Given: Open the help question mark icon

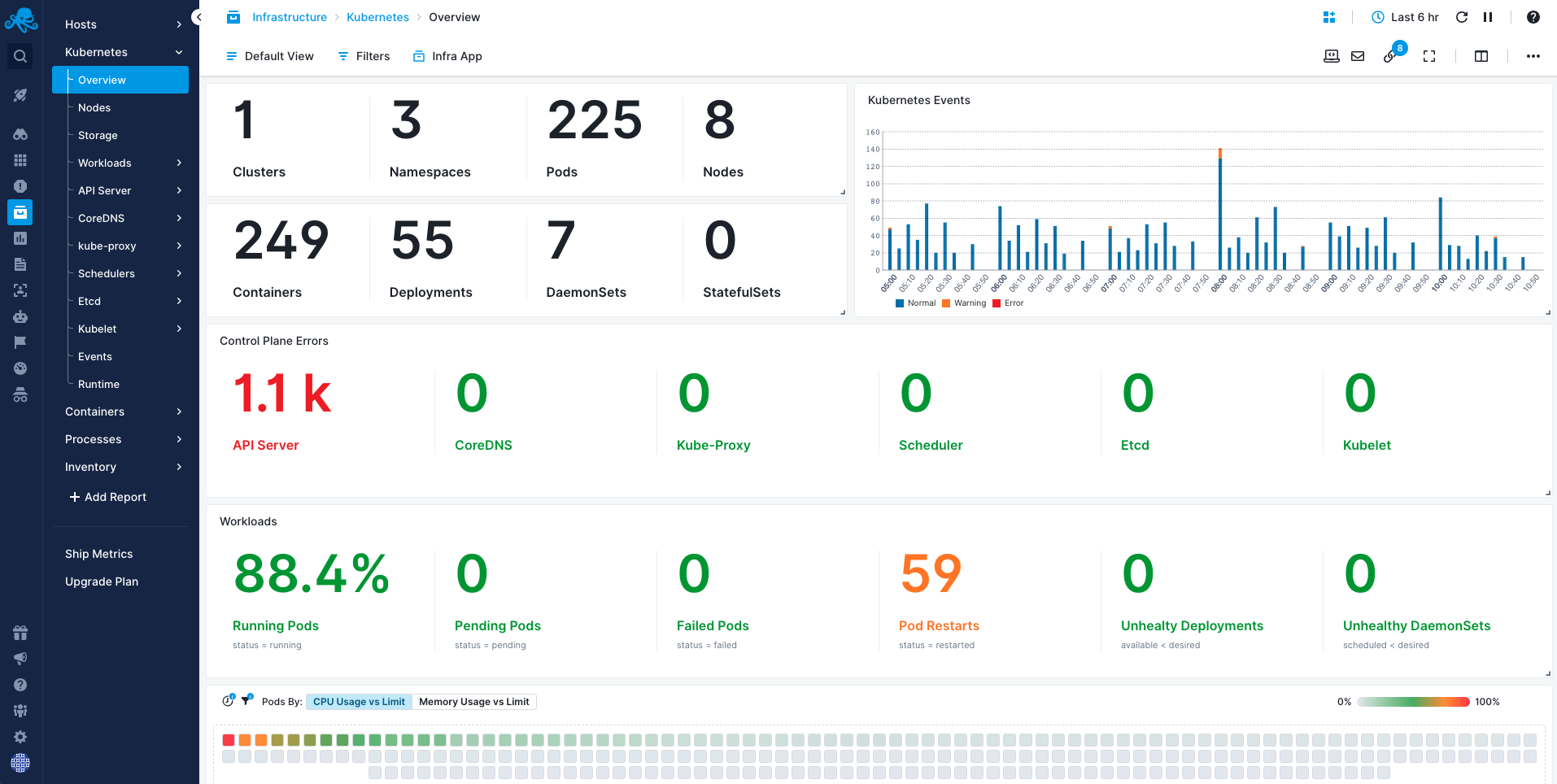Looking at the screenshot, I should point(1533,17).
